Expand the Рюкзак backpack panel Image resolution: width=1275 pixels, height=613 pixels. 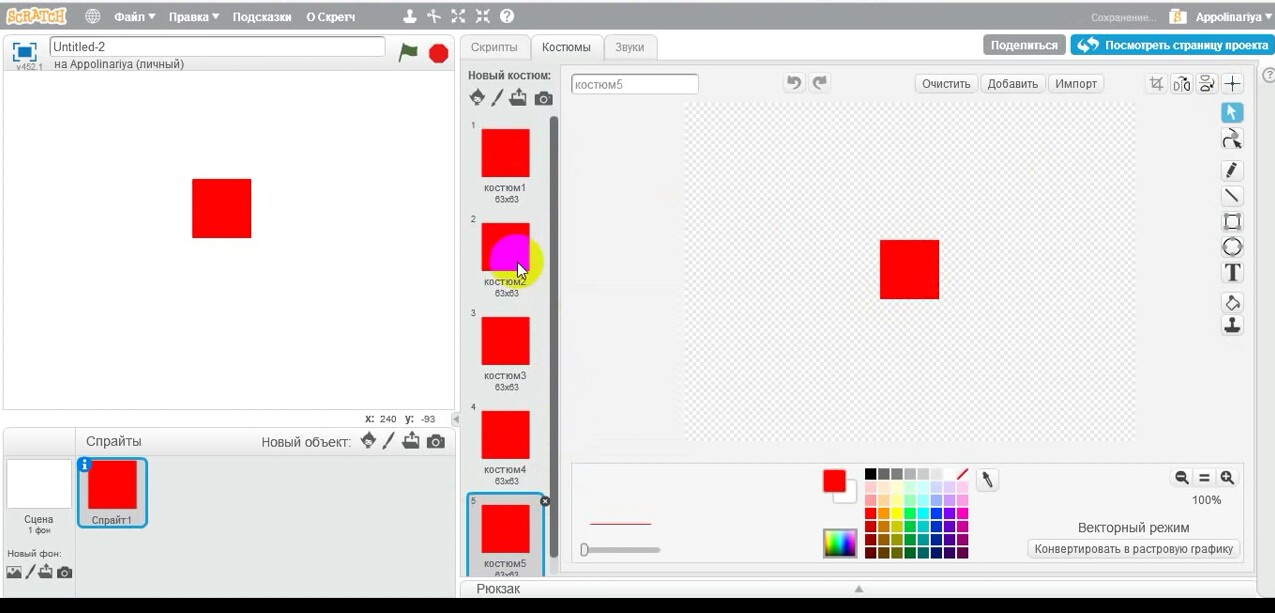pyautogui.click(x=857, y=589)
